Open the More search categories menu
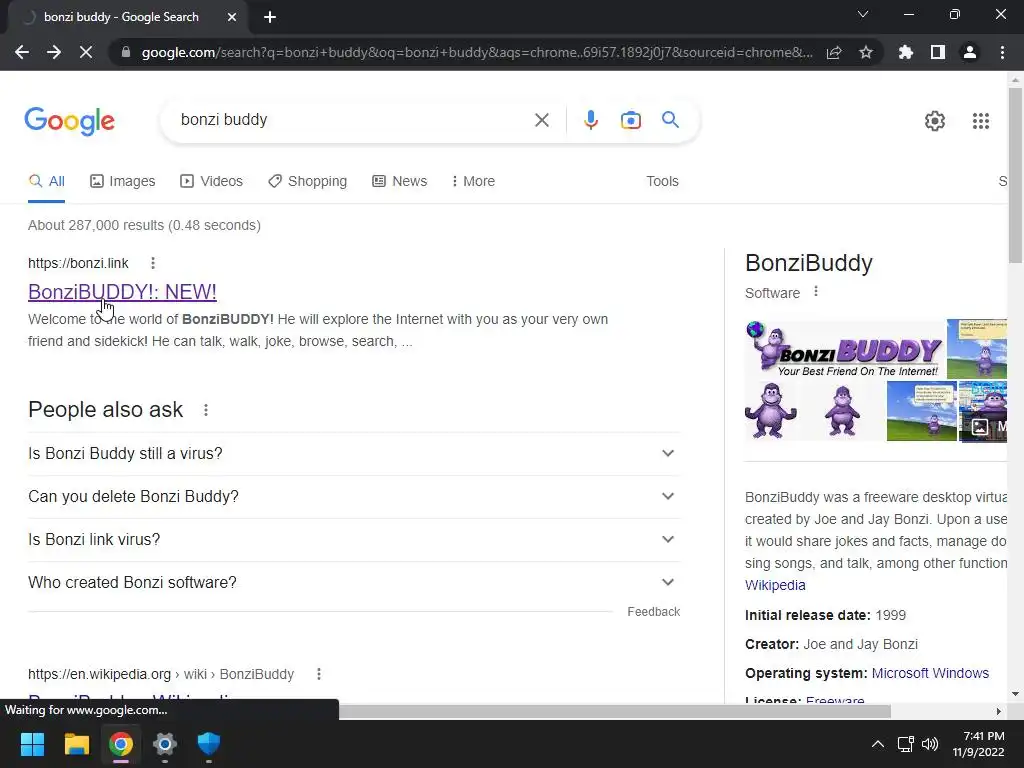 tap(473, 182)
